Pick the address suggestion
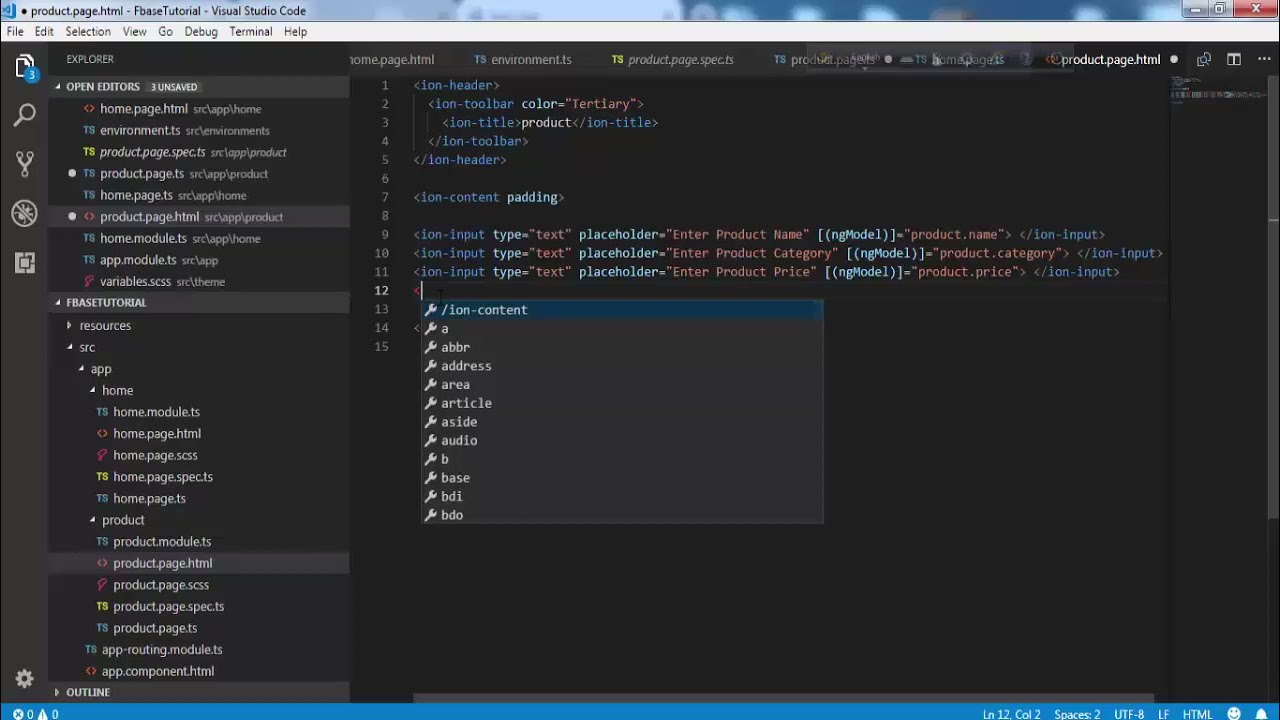The width and height of the screenshot is (1280, 720). coord(621,366)
